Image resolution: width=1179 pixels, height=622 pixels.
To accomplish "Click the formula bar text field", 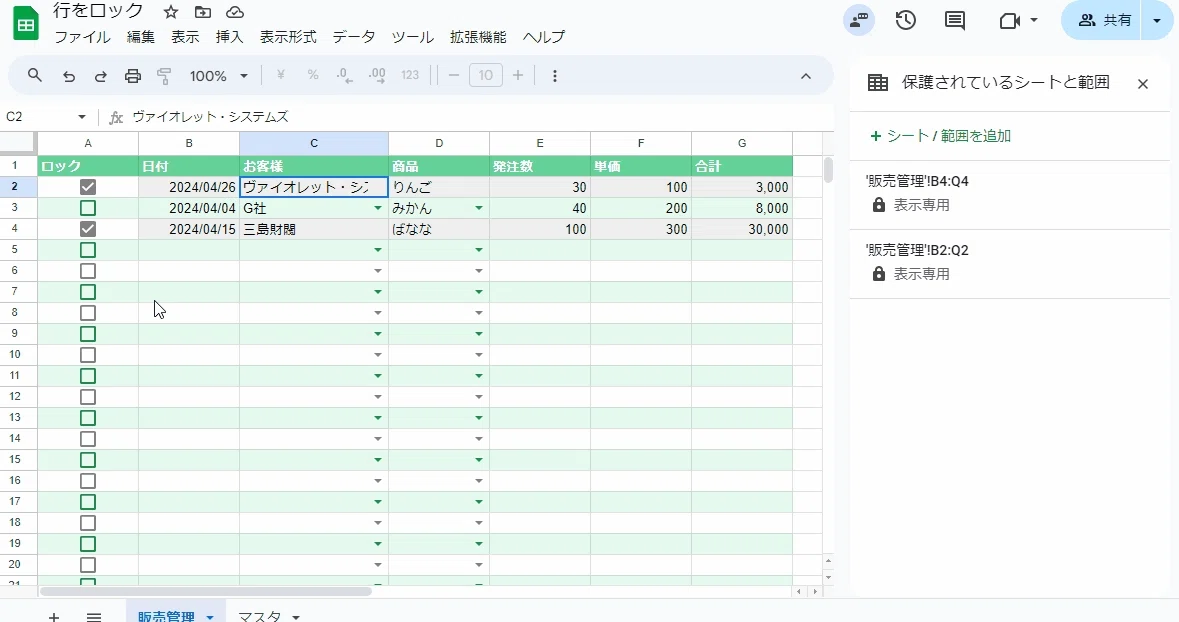I will pos(481,117).
